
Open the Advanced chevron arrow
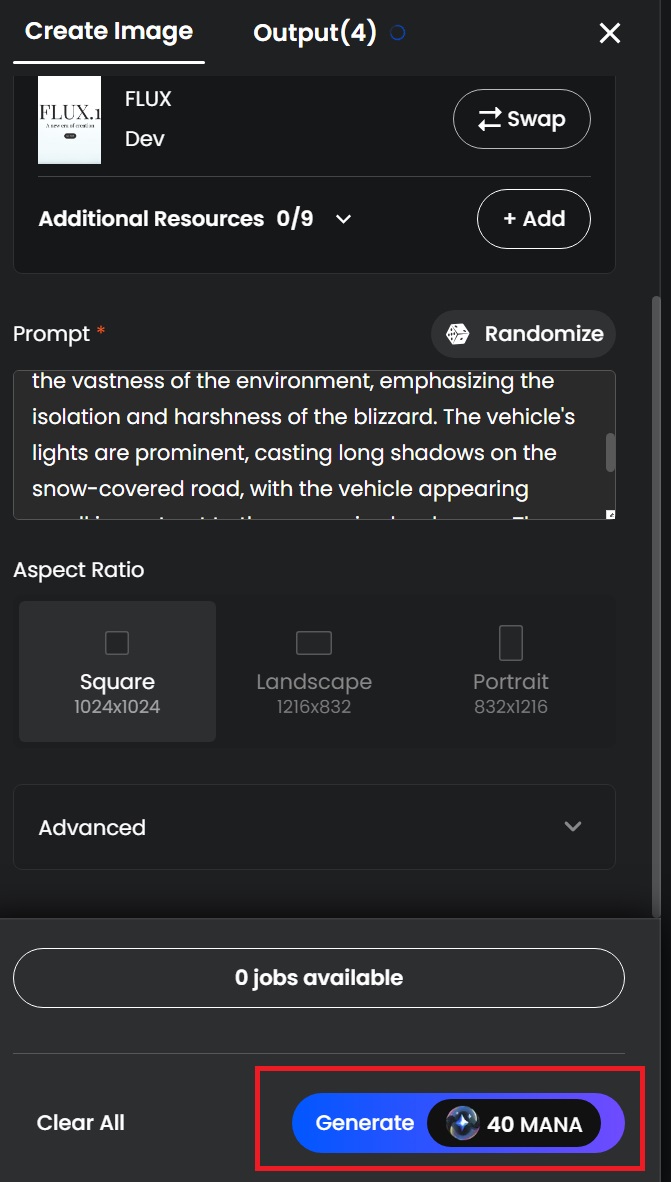[x=573, y=826]
